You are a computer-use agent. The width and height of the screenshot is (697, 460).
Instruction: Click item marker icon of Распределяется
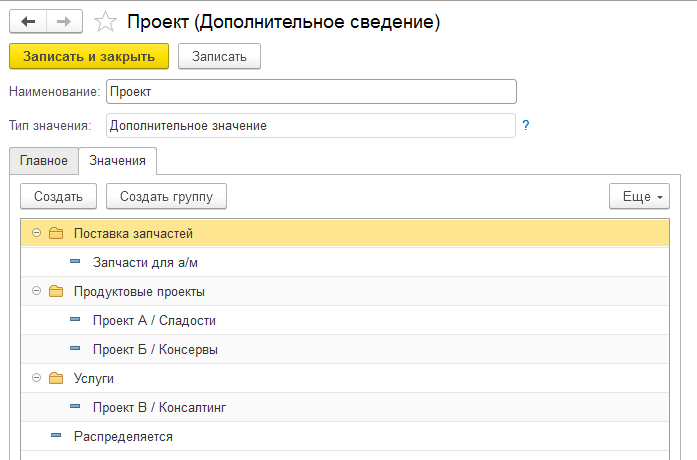[56, 435]
